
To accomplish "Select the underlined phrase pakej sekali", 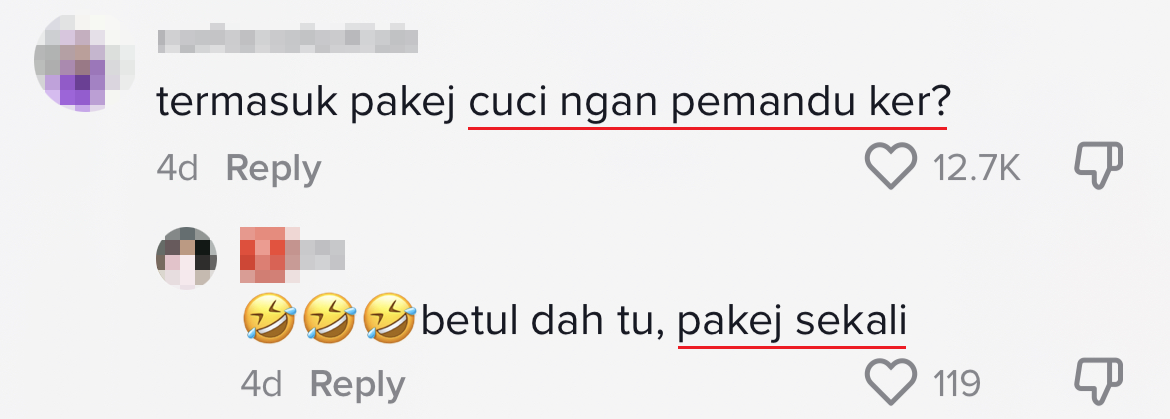I will pyautogui.click(x=792, y=324).
